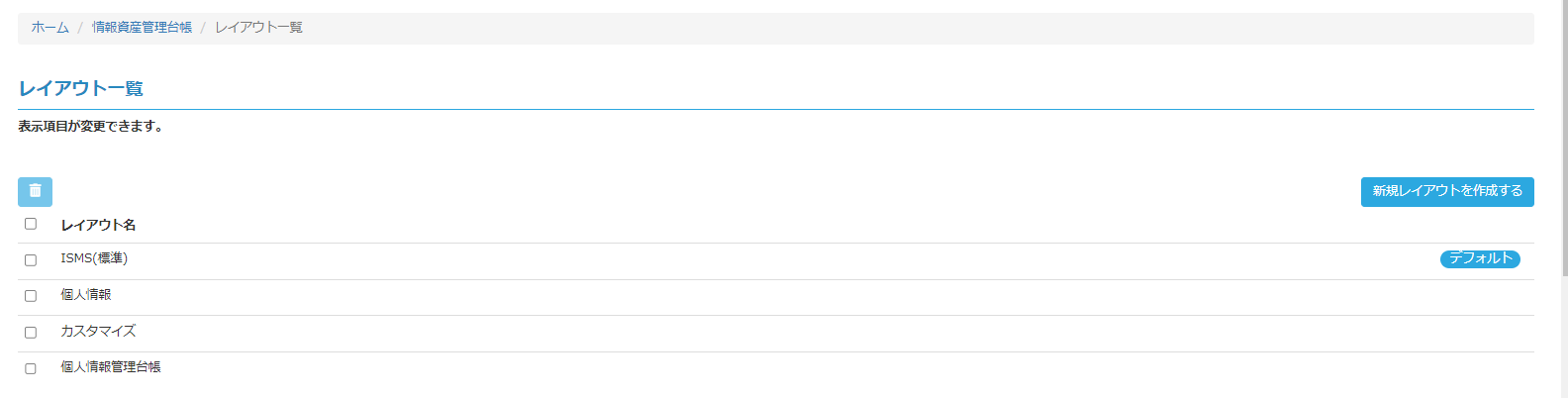Screen dimensions: 1568x398
Task: Click the デフォルト badge
Action: click(1480, 258)
